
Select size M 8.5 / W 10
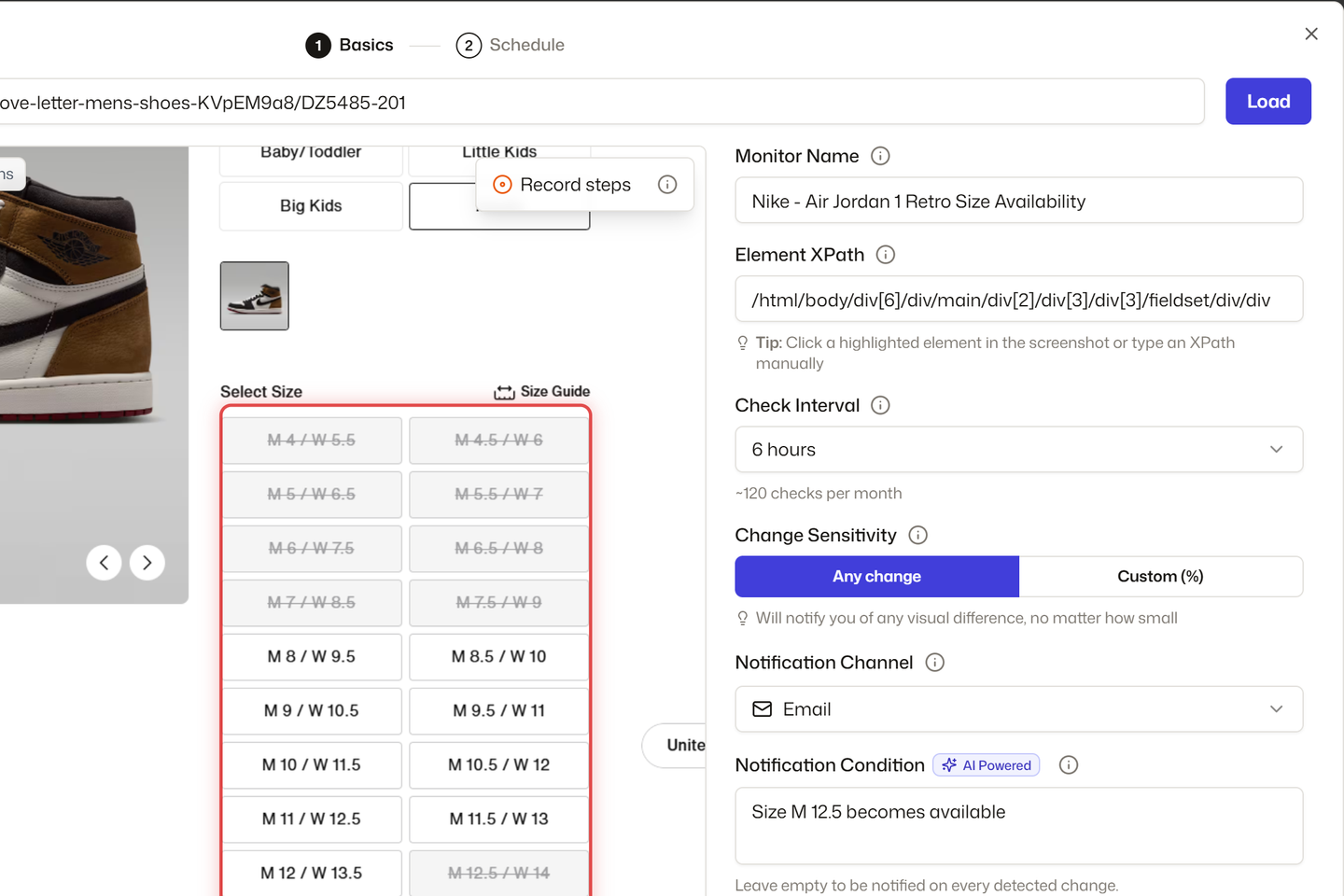(499, 657)
